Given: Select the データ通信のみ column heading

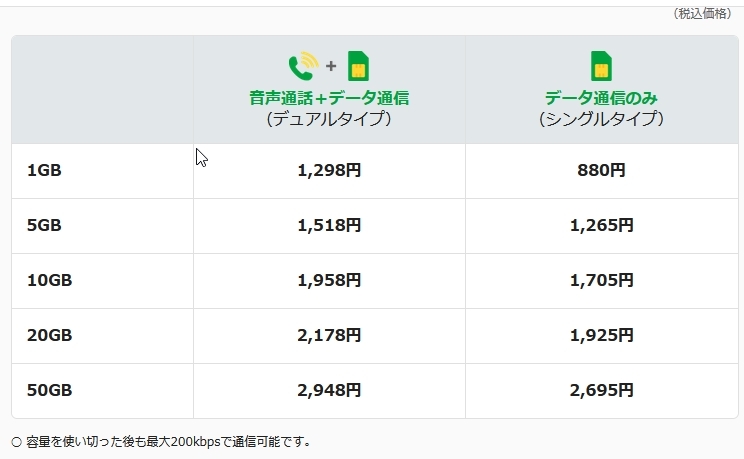Looking at the screenshot, I should [x=601, y=98].
